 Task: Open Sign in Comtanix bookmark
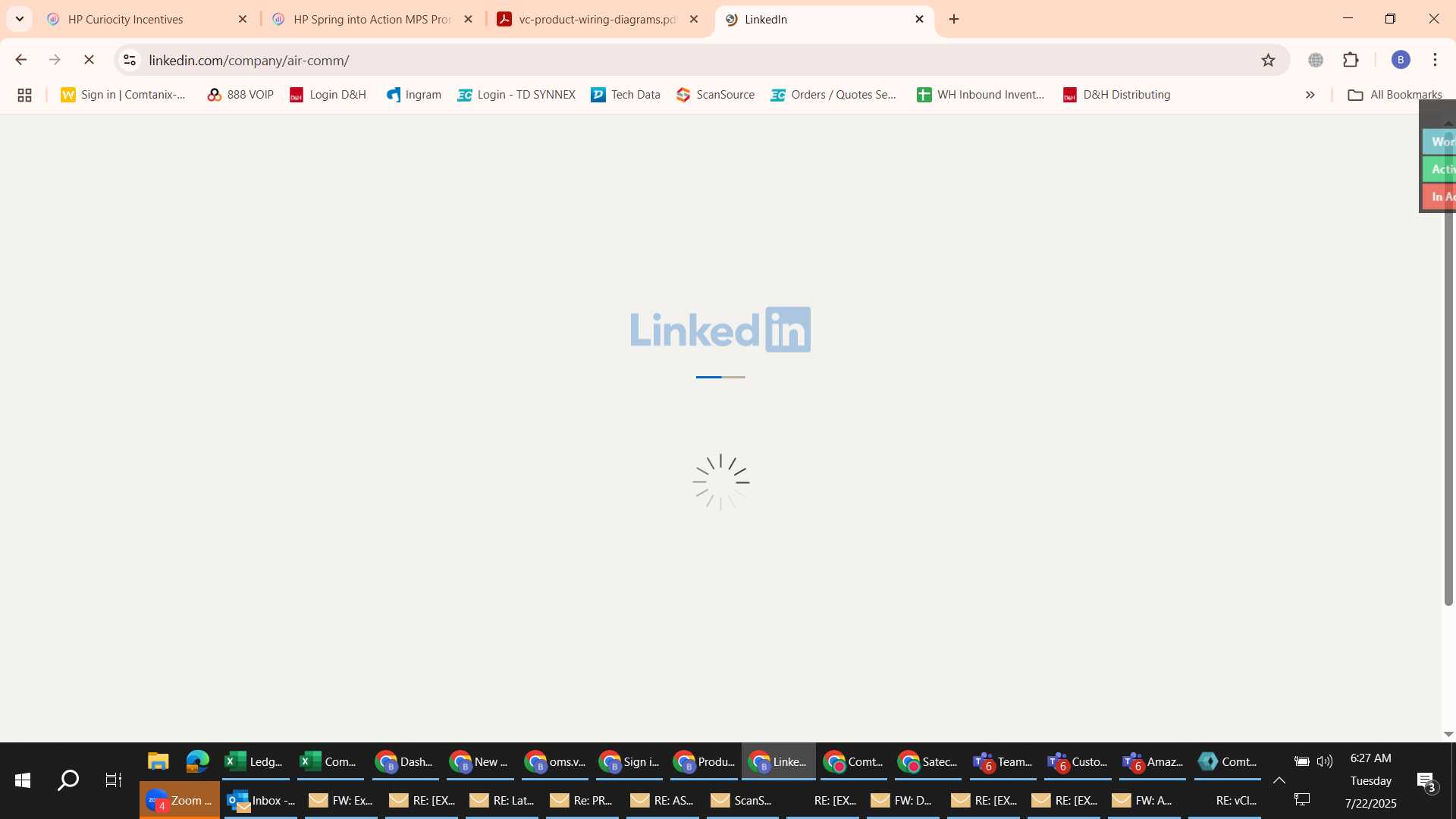(x=123, y=95)
